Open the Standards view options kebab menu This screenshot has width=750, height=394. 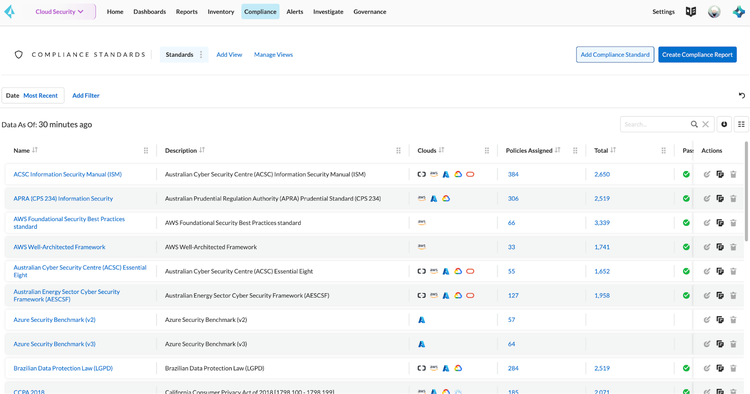coord(201,55)
